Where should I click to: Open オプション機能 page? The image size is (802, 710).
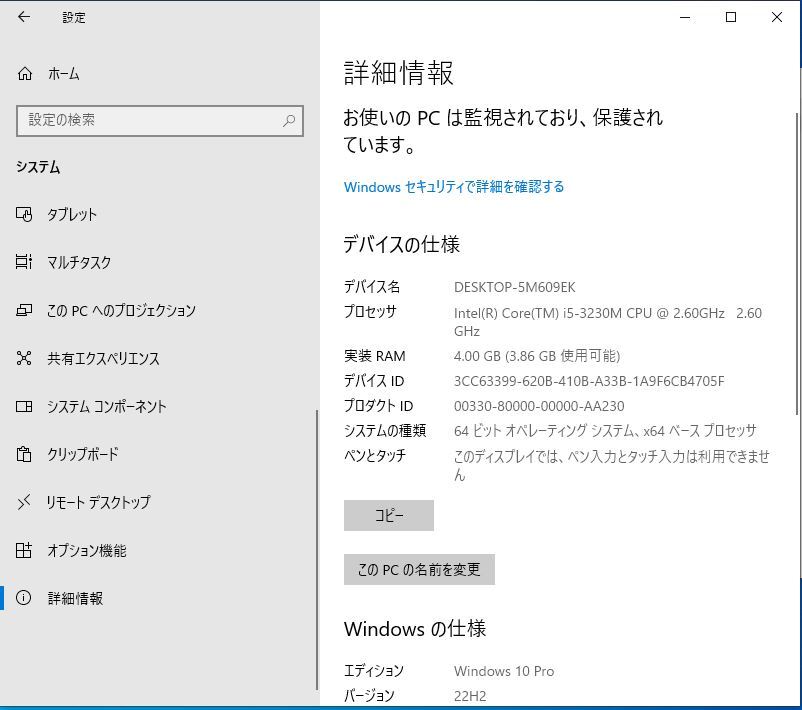[159, 550]
